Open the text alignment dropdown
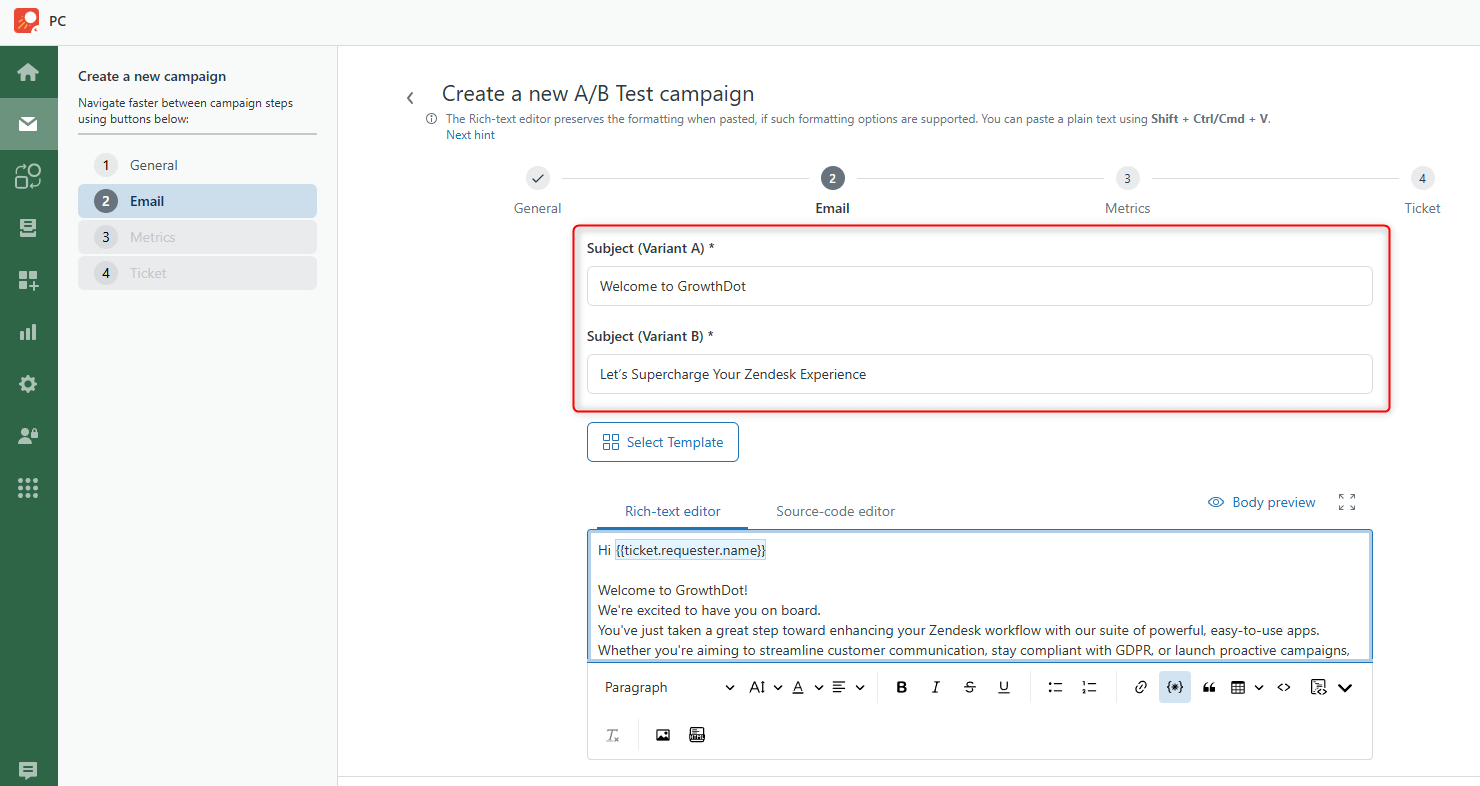 [848, 687]
